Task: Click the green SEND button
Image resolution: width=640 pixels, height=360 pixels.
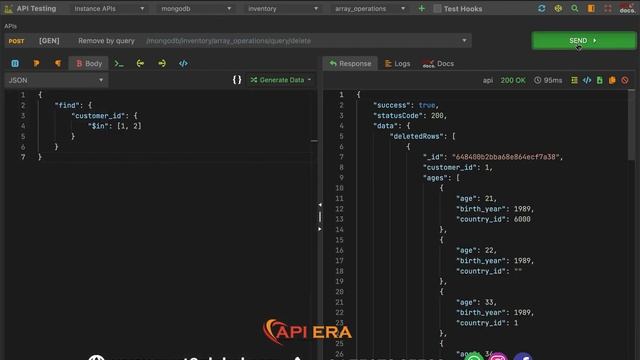Action: 583,40
